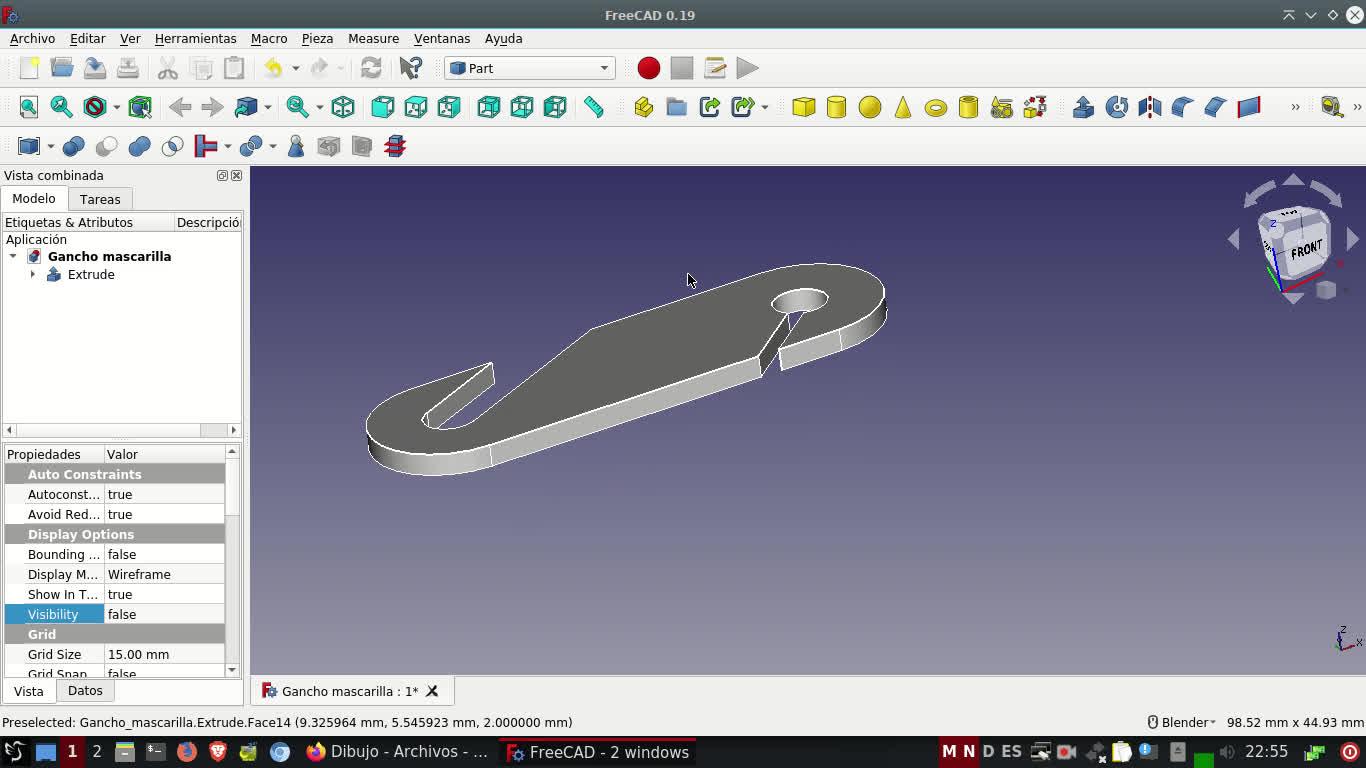Collapse the Gancho mascarilla document node
Screen dimensions: 1366x768
(13, 256)
